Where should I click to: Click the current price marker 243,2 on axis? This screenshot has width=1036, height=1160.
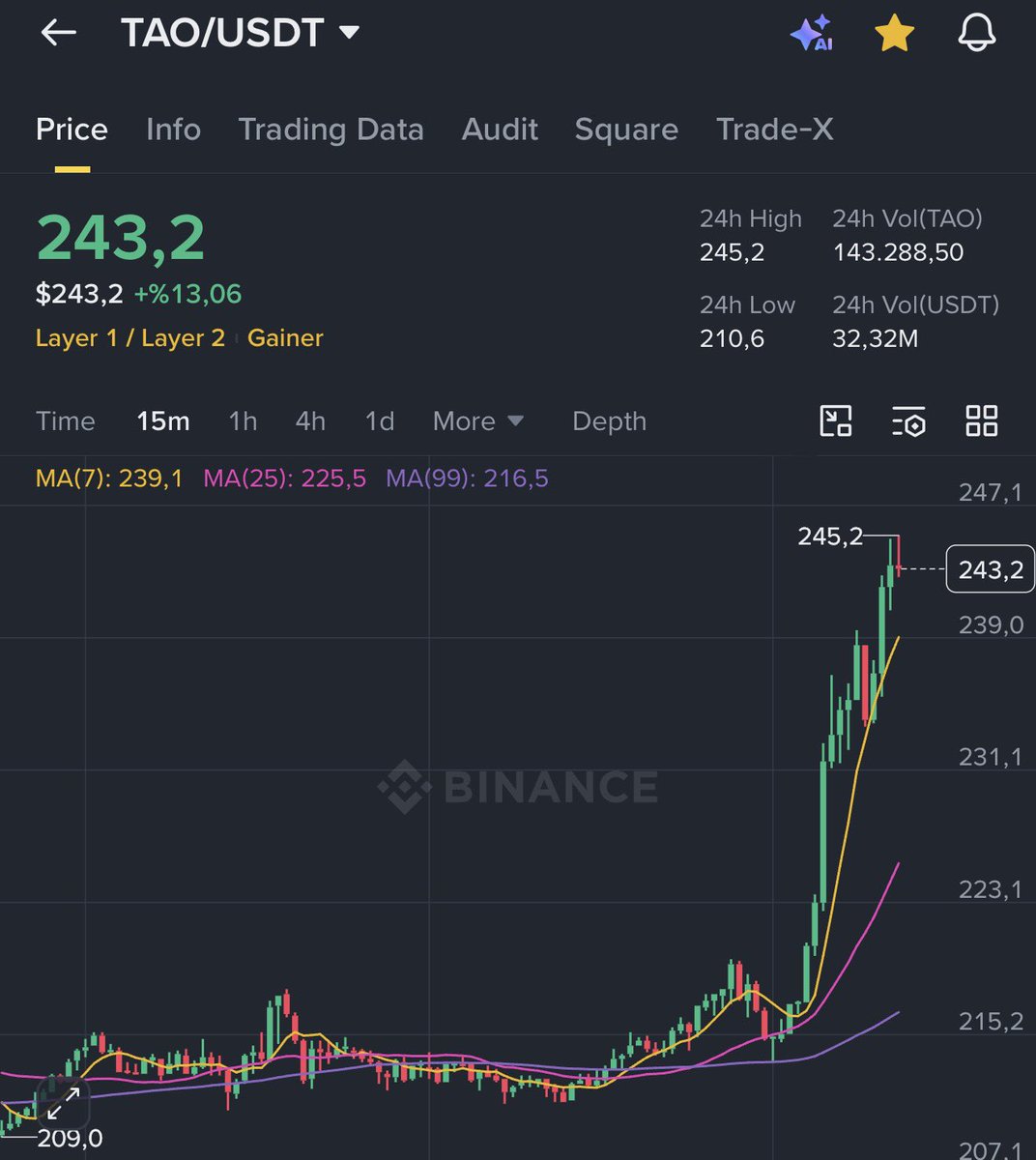tap(991, 569)
